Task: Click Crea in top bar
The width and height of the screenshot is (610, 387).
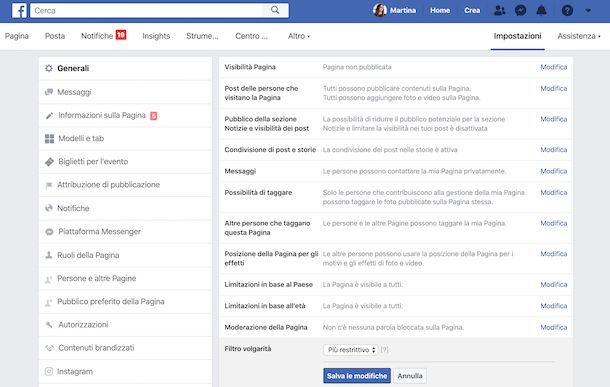Action: click(472, 11)
